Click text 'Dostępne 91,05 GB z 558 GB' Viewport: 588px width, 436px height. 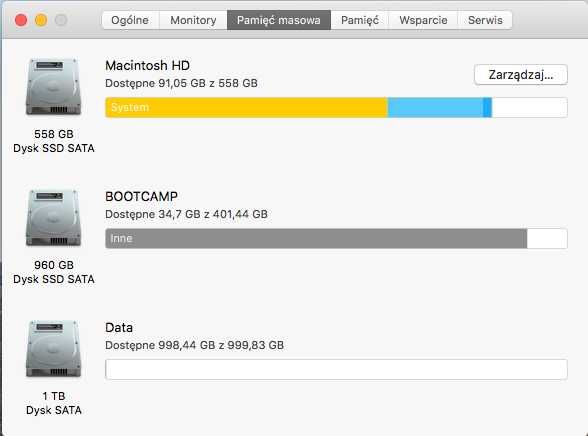181,83
